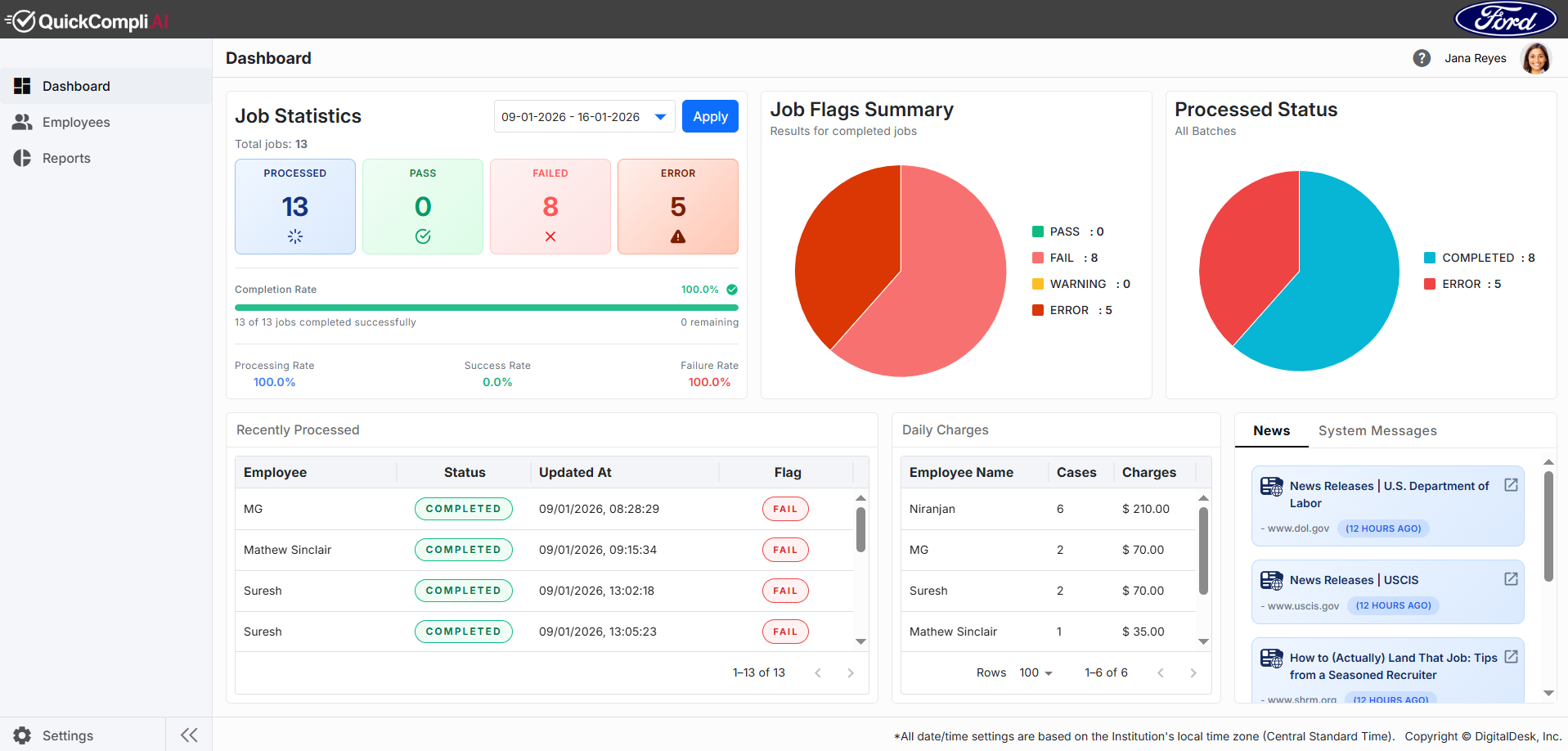Open external link for USCIS news release
The width and height of the screenshot is (1568, 751).
tap(1511, 579)
